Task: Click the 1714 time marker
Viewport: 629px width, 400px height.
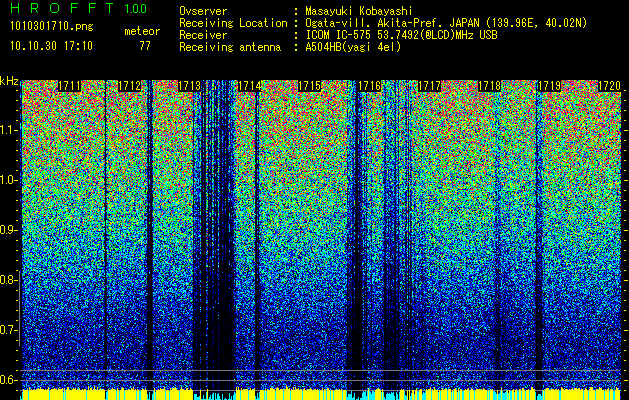Action: click(250, 86)
